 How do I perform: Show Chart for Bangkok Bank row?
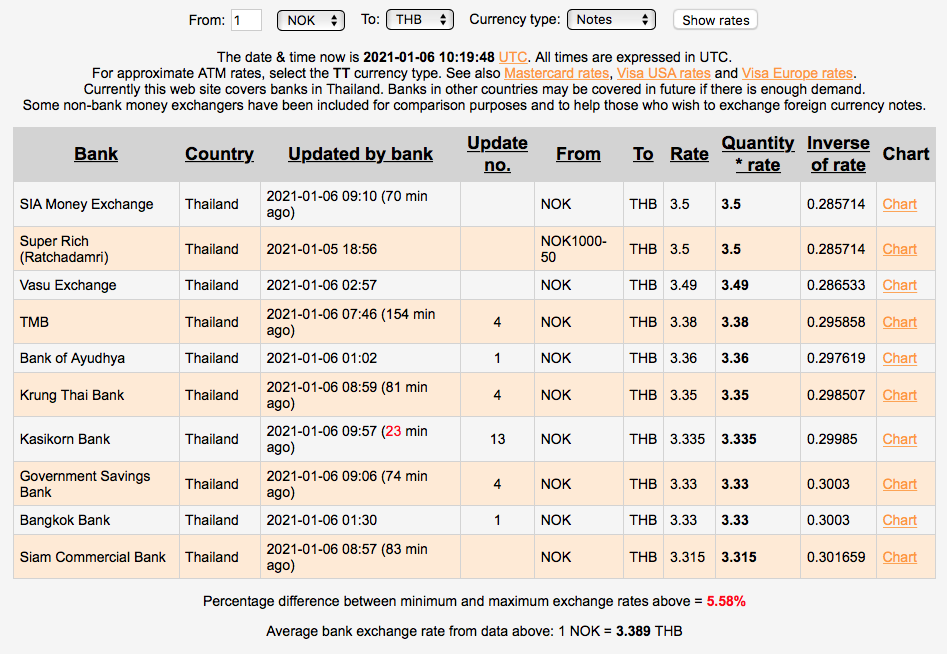pyautogui.click(x=899, y=520)
